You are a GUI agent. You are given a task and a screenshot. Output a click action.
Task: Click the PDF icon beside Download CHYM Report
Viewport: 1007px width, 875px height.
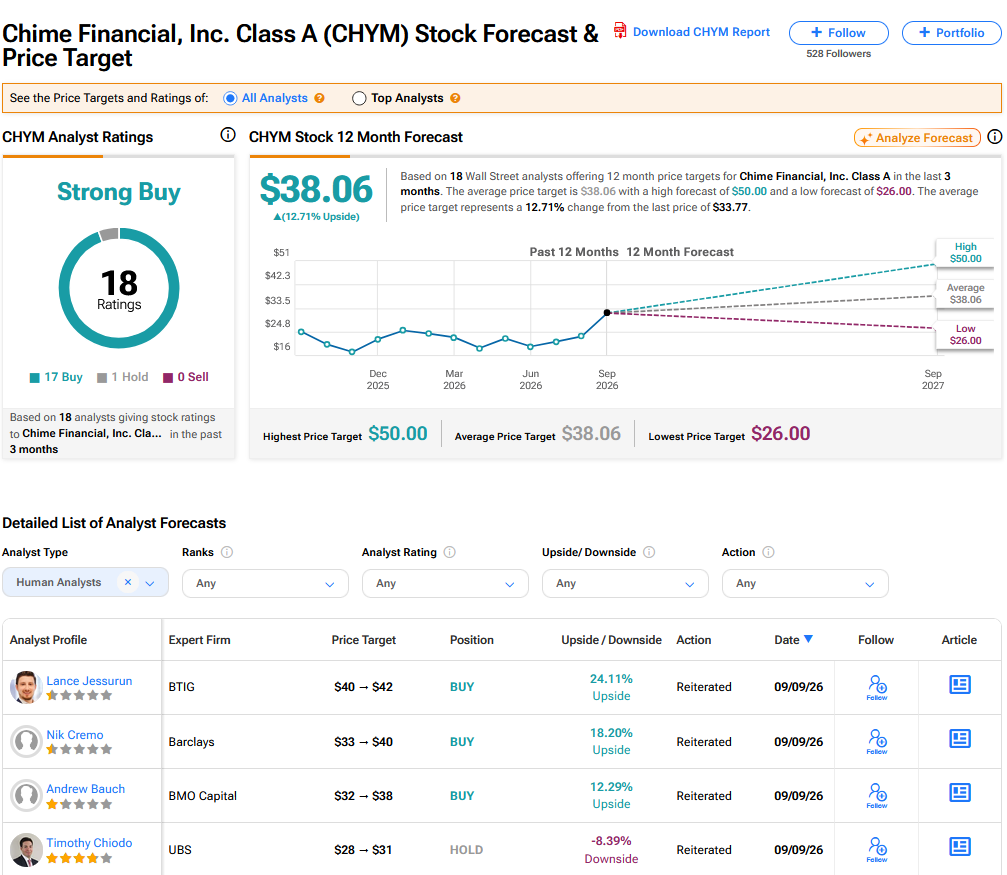620,30
